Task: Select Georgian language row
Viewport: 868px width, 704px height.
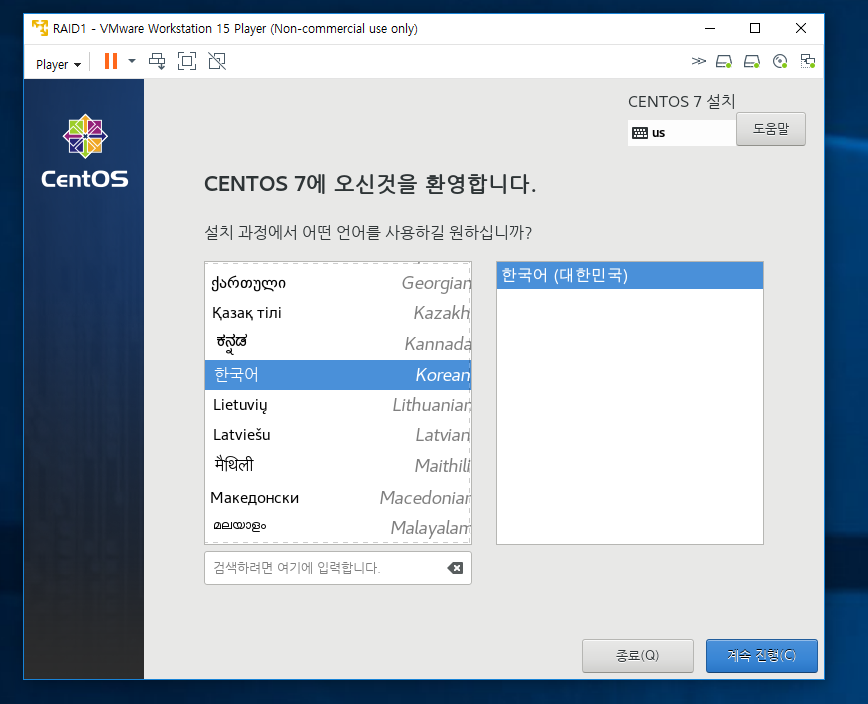Action: pyautogui.click(x=338, y=283)
